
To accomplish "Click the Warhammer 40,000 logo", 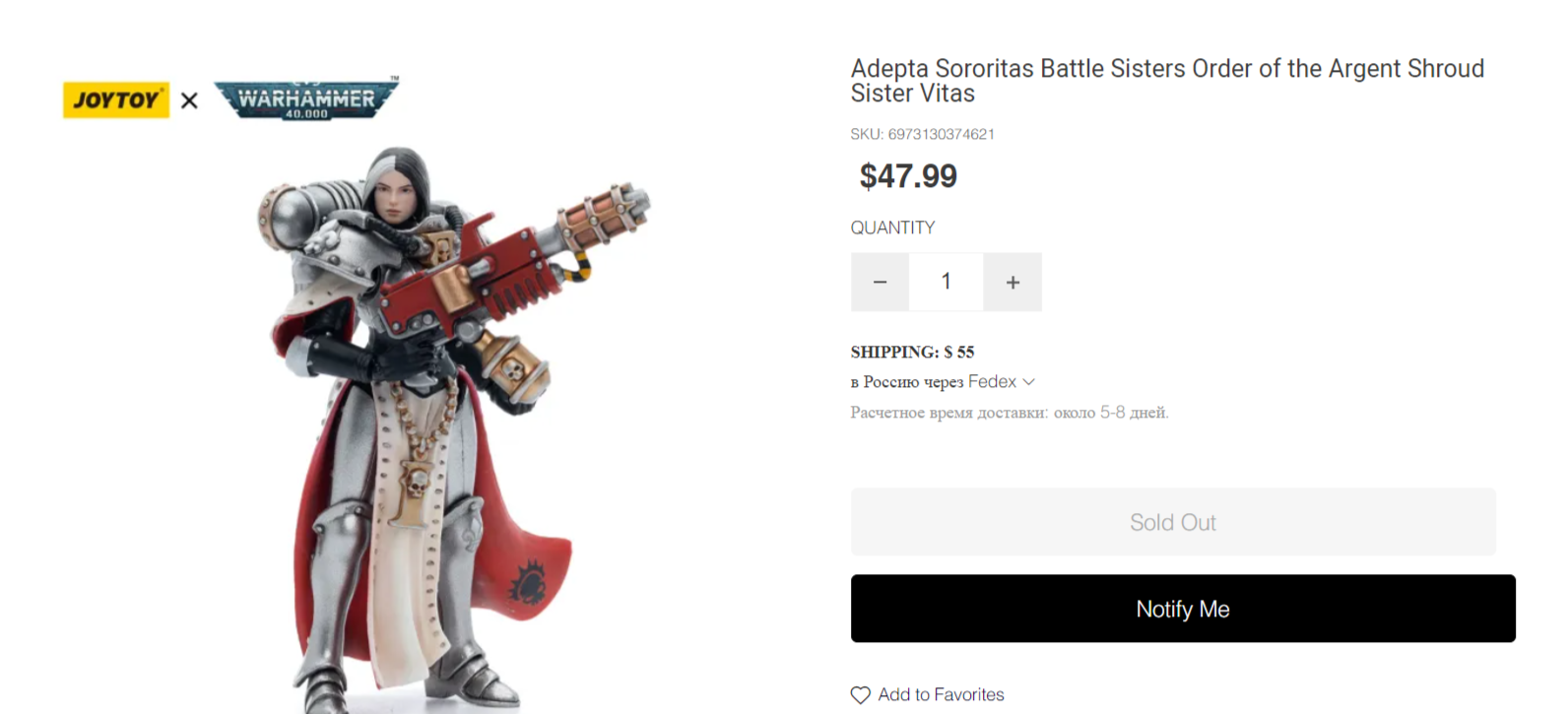I will (x=306, y=99).
